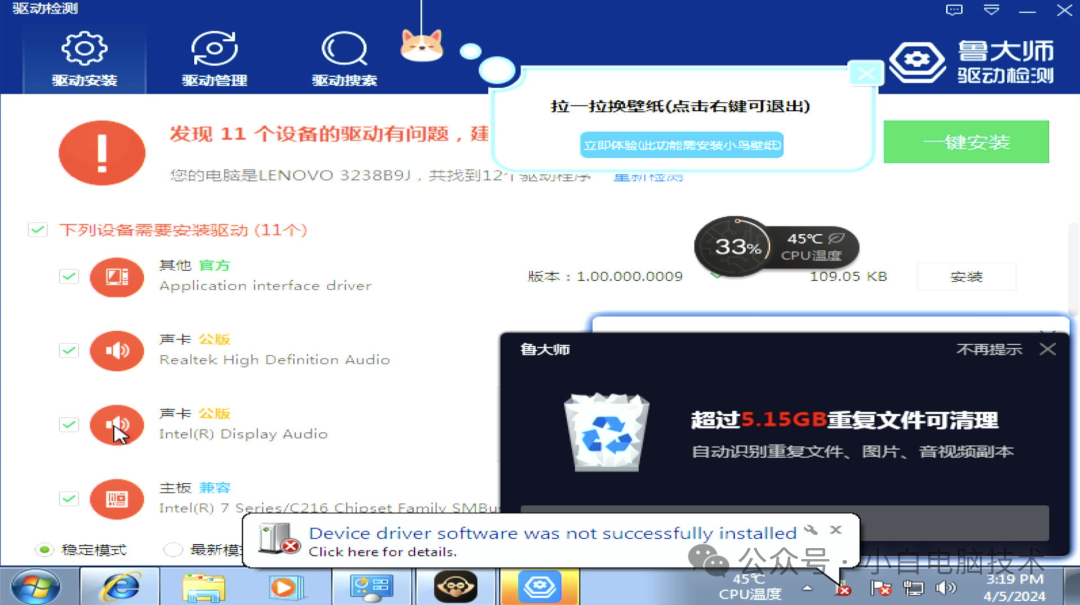Switch to the 驱动搜索 tab
Viewport: 1080px width, 605px height.
click(x=344, y=60)
